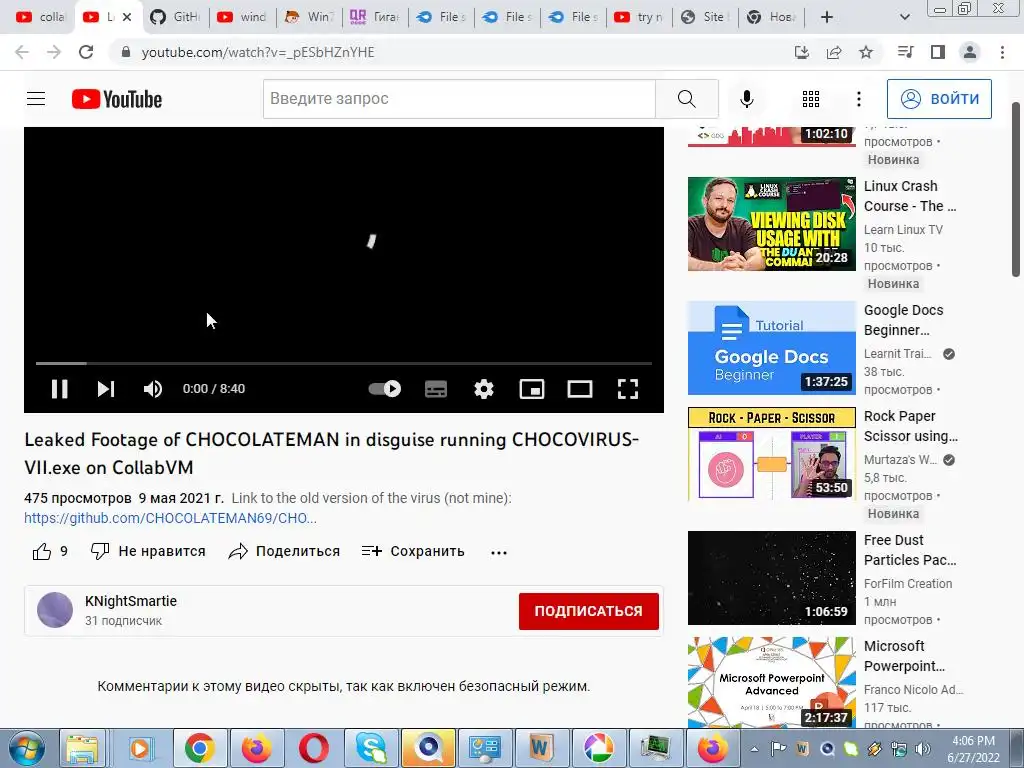
Task: Open the Chrome profile avatar
Action: click(x=970, y=52)
